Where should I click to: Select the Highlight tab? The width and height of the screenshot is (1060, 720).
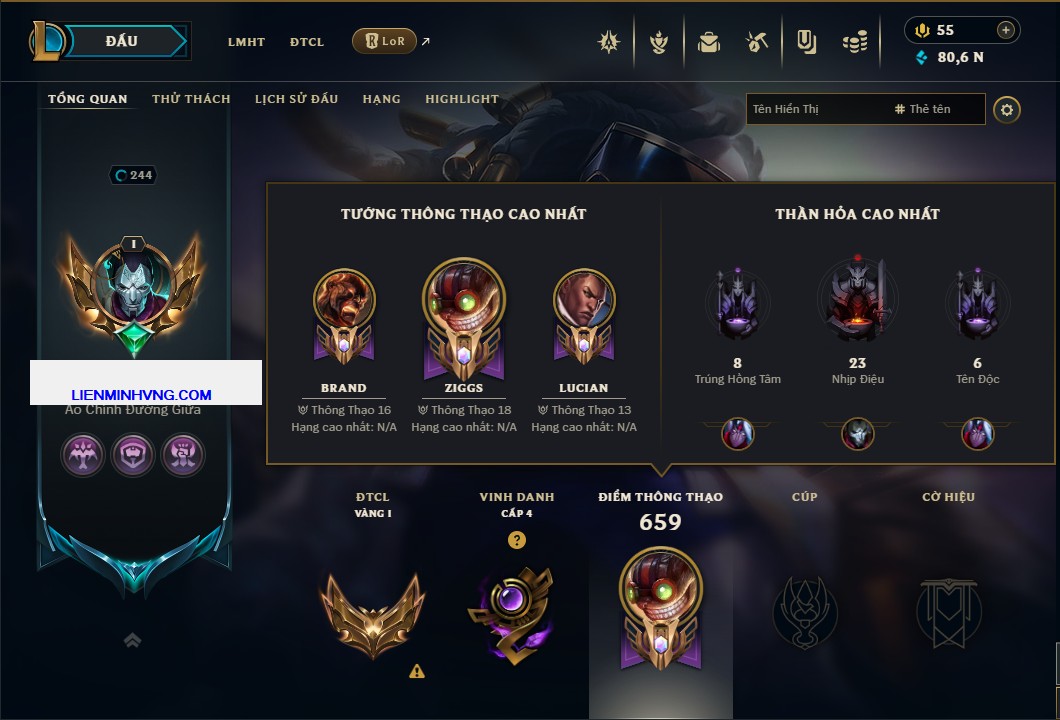462,99
